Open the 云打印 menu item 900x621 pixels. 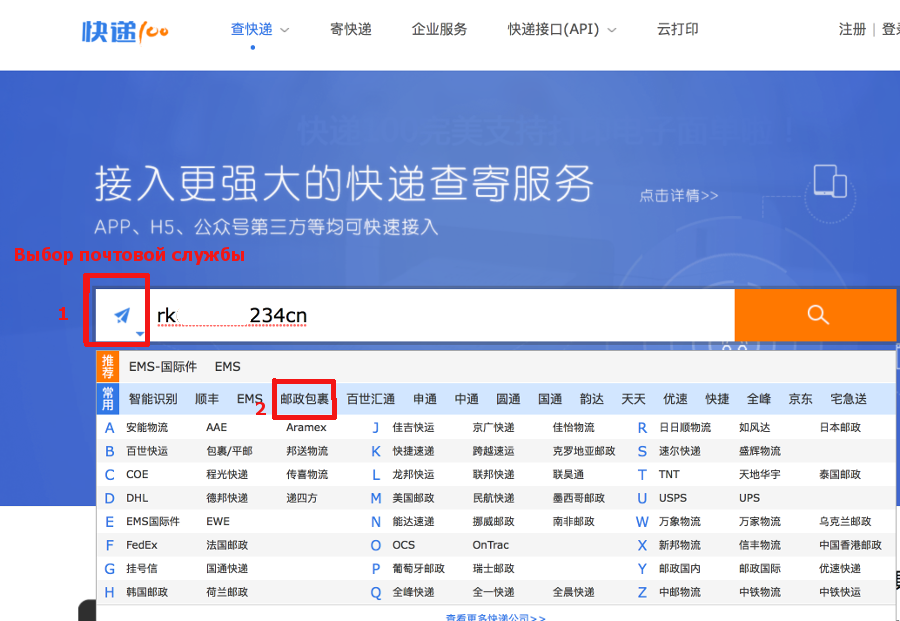[677, 29]
